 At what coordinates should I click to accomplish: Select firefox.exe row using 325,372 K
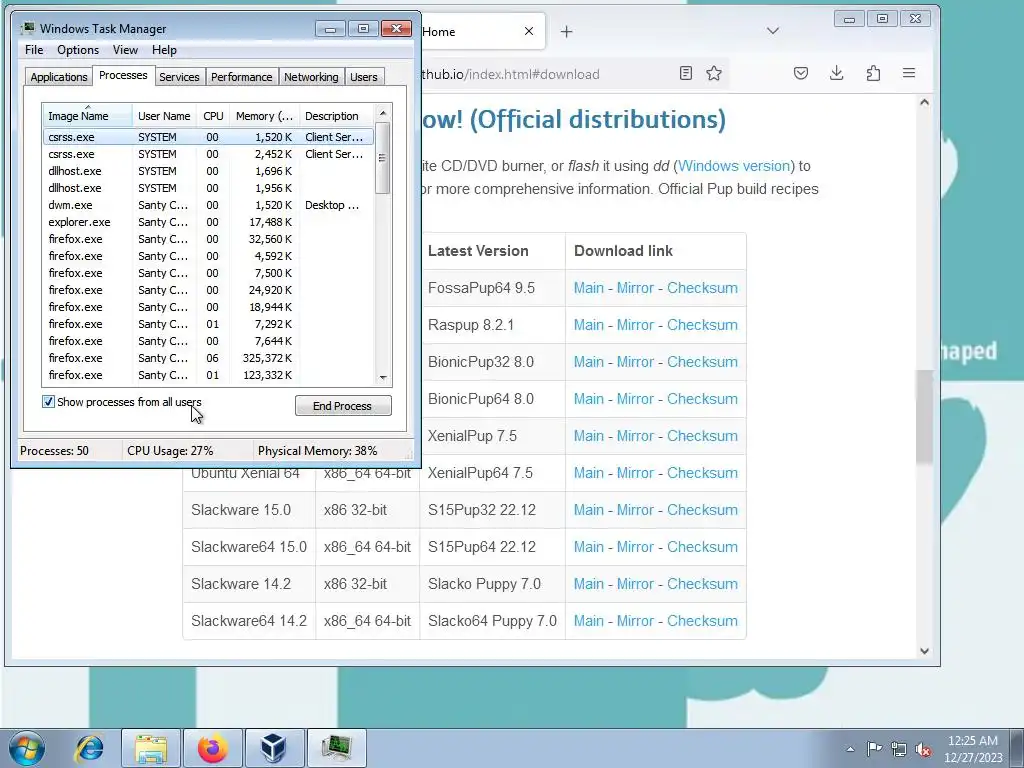click(208, 358)
